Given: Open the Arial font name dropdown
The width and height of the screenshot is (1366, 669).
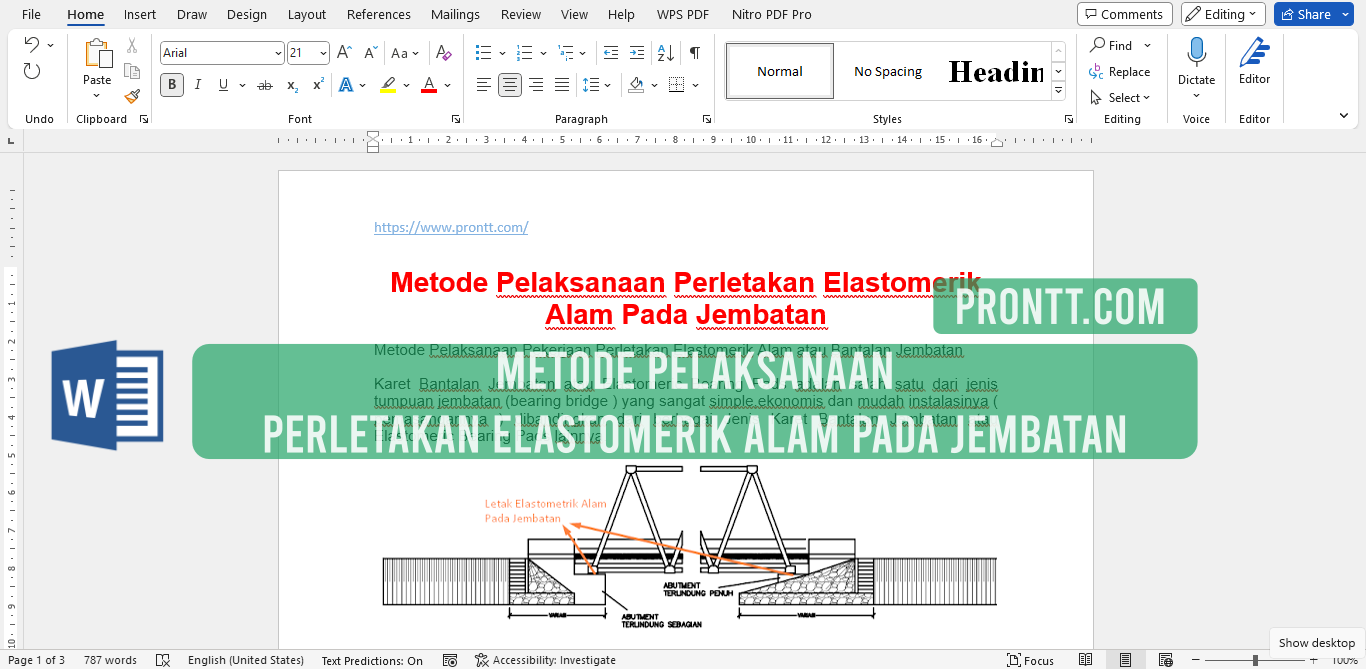Looking at the screenshot, I should pos(278,53).
